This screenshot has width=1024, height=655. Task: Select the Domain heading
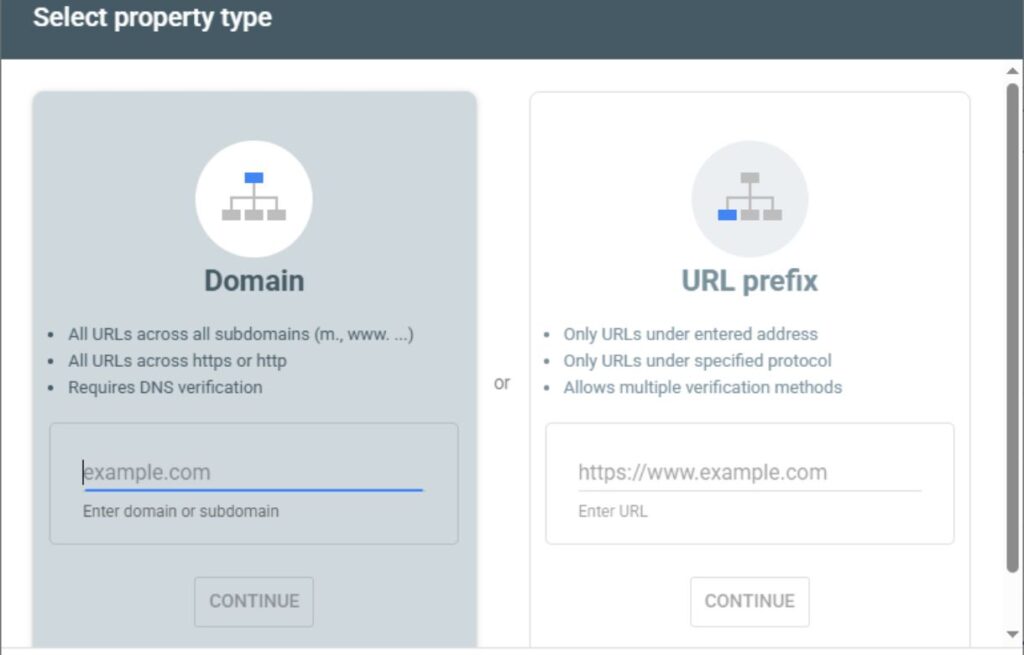(x=254, y=281)
